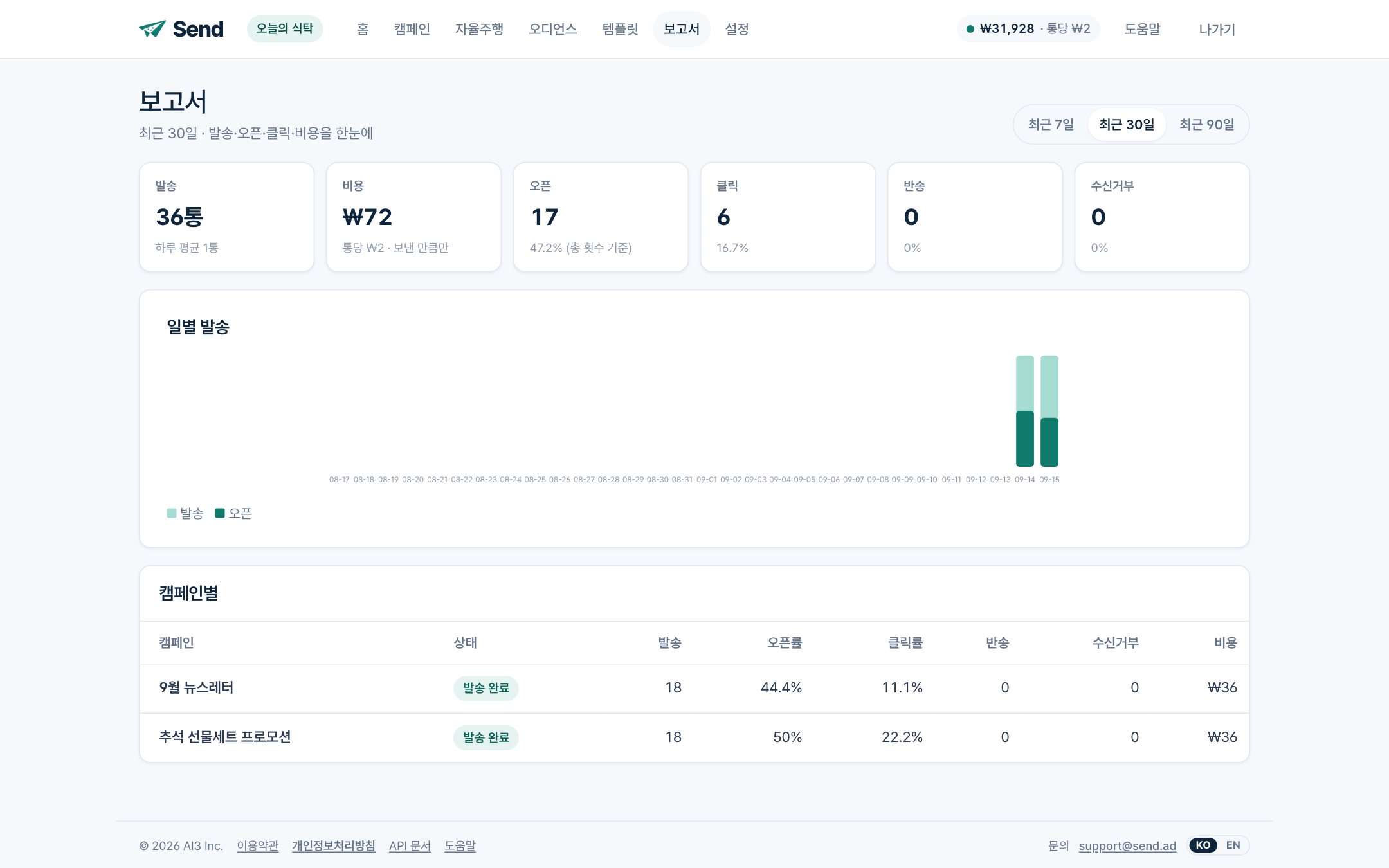
Task: Click 발송 완료 badge for 9월 뉴스레터
Action: pos(486,688)
